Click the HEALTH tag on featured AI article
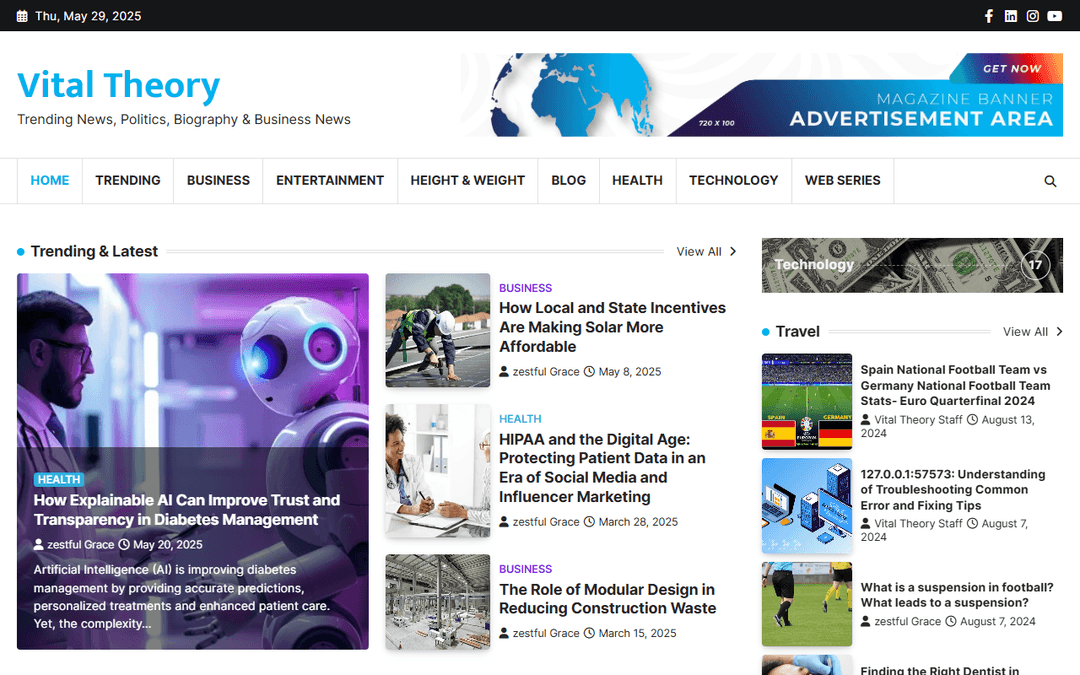 (x=59, y=479)
